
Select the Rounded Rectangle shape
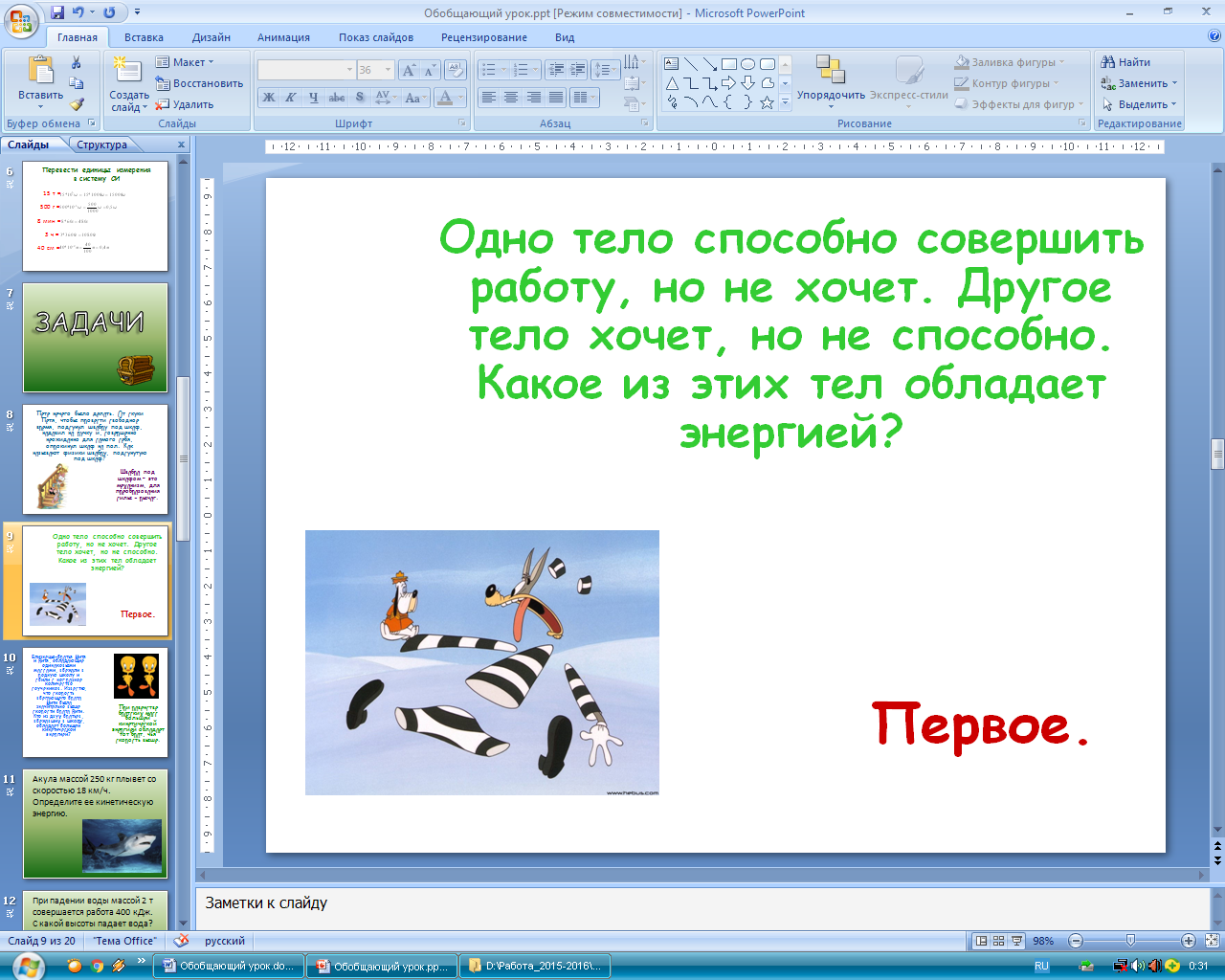[768, 64]
